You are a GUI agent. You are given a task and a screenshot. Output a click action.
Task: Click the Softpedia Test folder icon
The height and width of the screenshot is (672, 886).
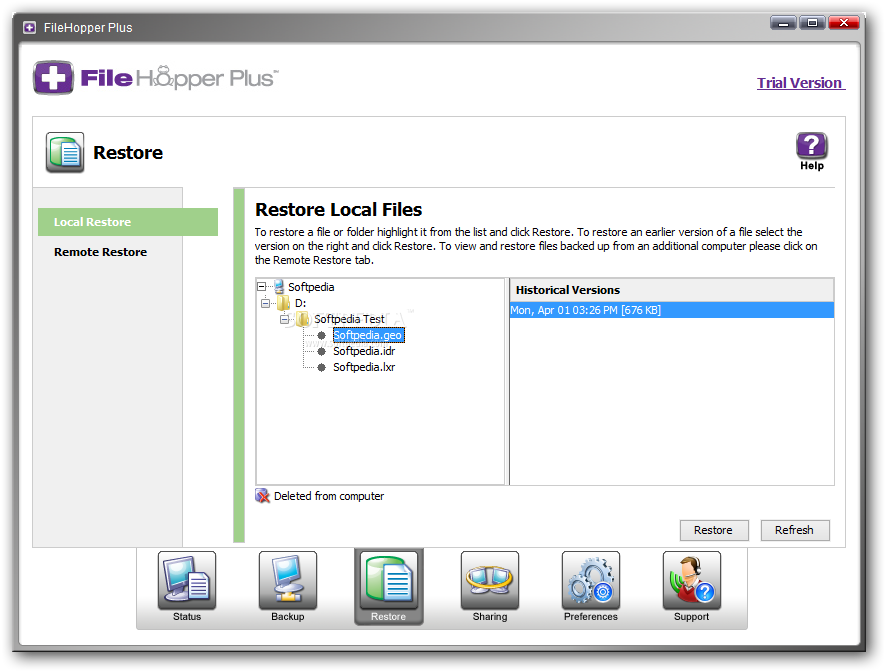tap(303, 319)
